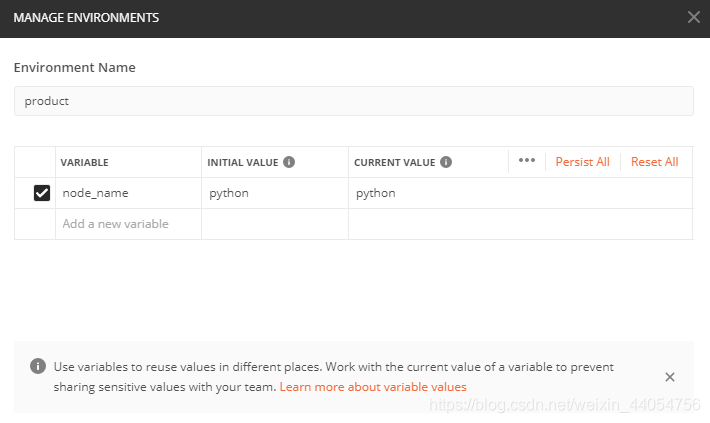Close the Manage Environments dialog

tap(693, 17)
